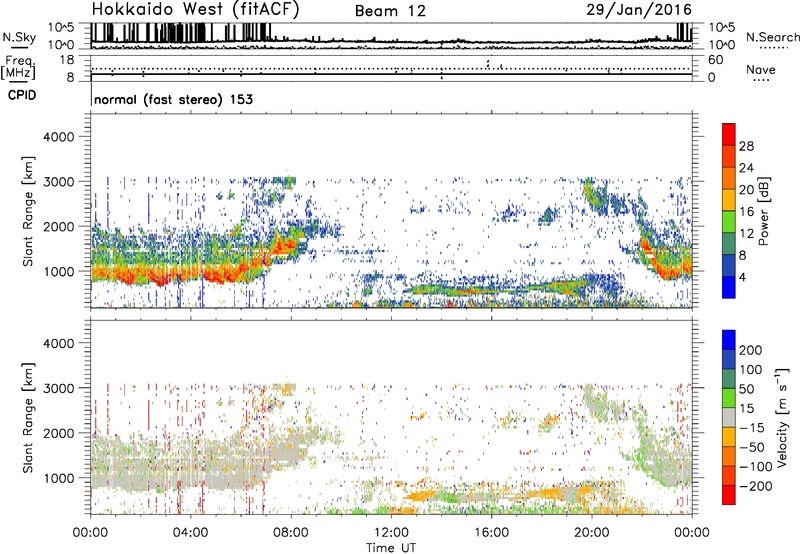Pick the bright blue top velocity colorbar segment

coord(729,340)
